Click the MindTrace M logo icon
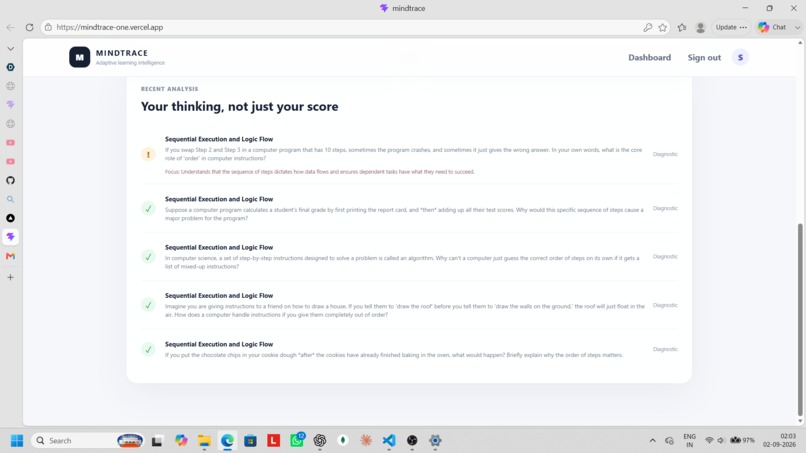806x453 pixels. 80,57
